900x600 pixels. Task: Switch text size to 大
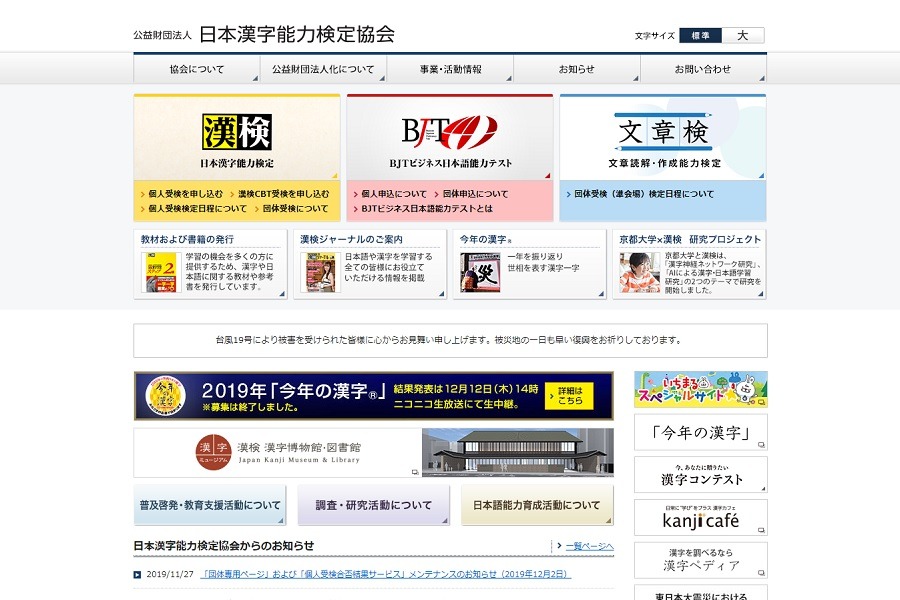(742, 36)
